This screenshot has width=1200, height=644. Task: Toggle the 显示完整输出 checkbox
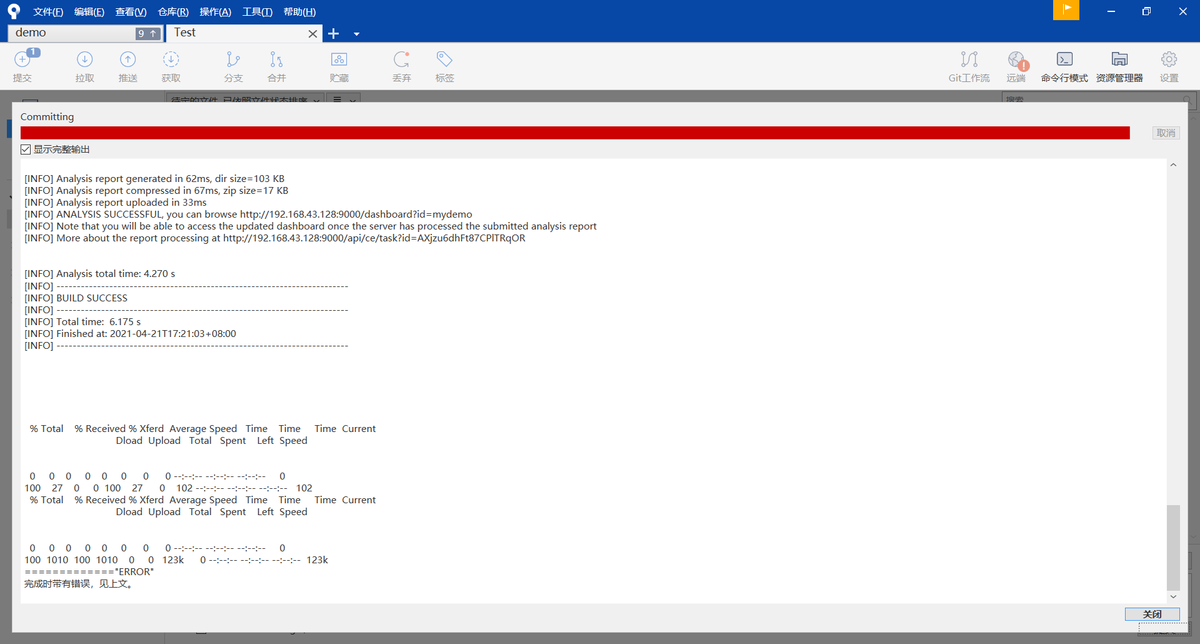[x=26, y=149]
